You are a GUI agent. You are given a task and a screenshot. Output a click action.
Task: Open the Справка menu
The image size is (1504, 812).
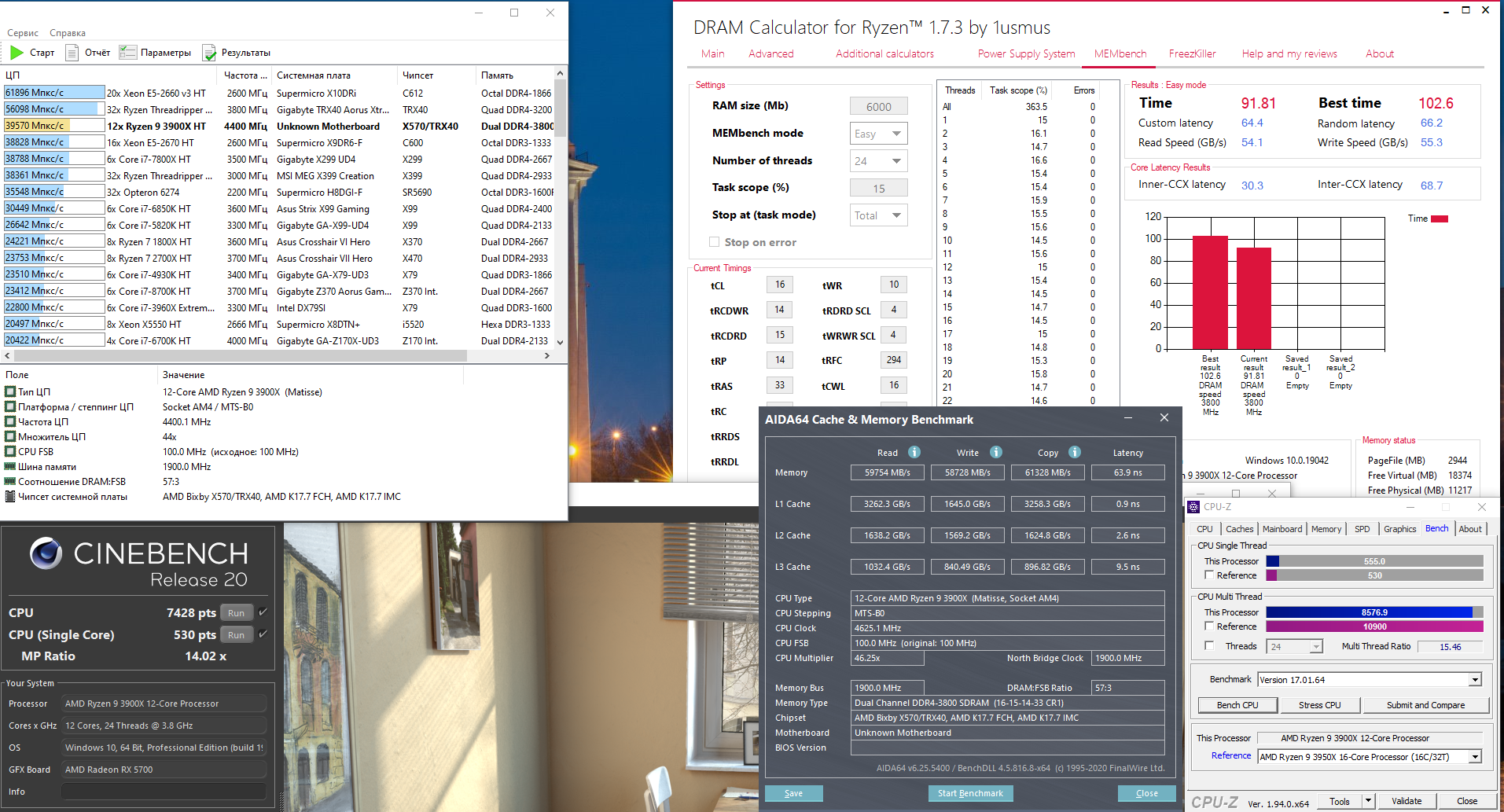pyautogui.click(x=68, y=33)
